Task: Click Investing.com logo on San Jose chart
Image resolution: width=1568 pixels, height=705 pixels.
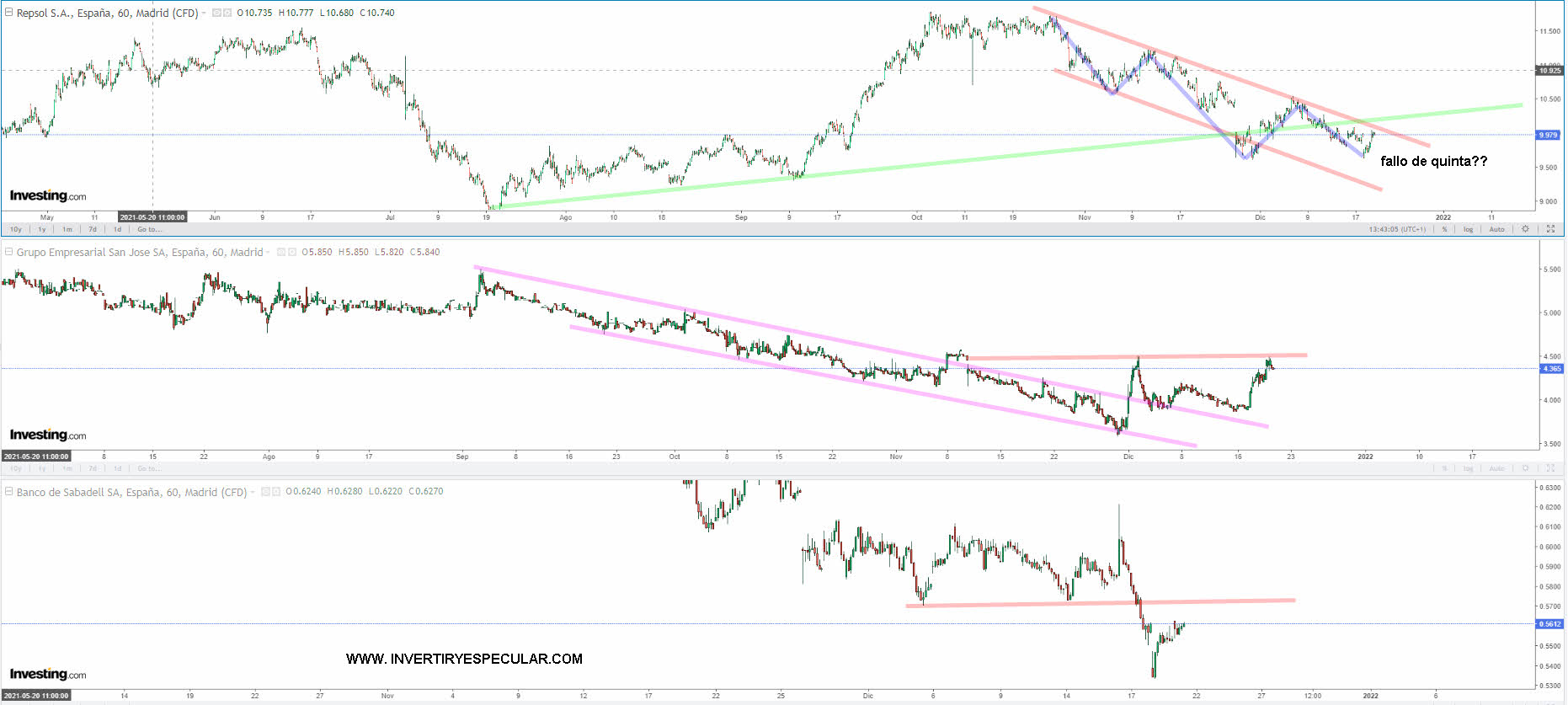Action: 48,435
